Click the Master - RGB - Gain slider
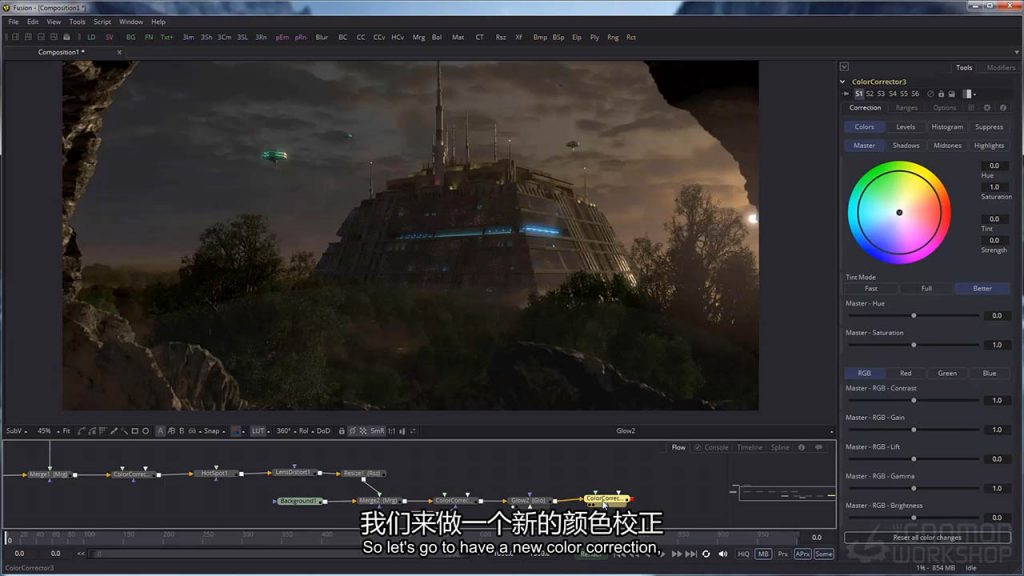Screen dimensions: 1024x576 pos(914,430)
